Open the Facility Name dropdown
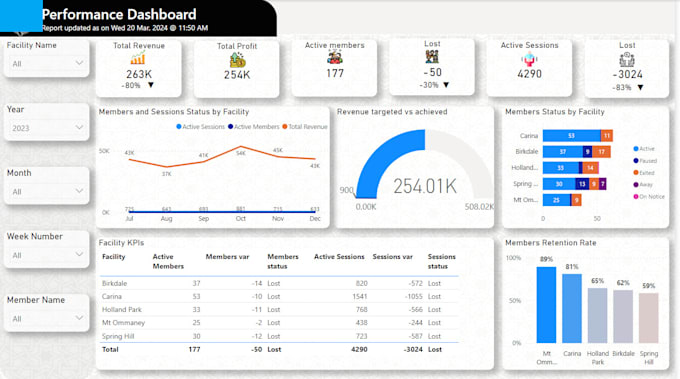Image resolution: width=680 pixels, height=379 pixels. [47, 64]
